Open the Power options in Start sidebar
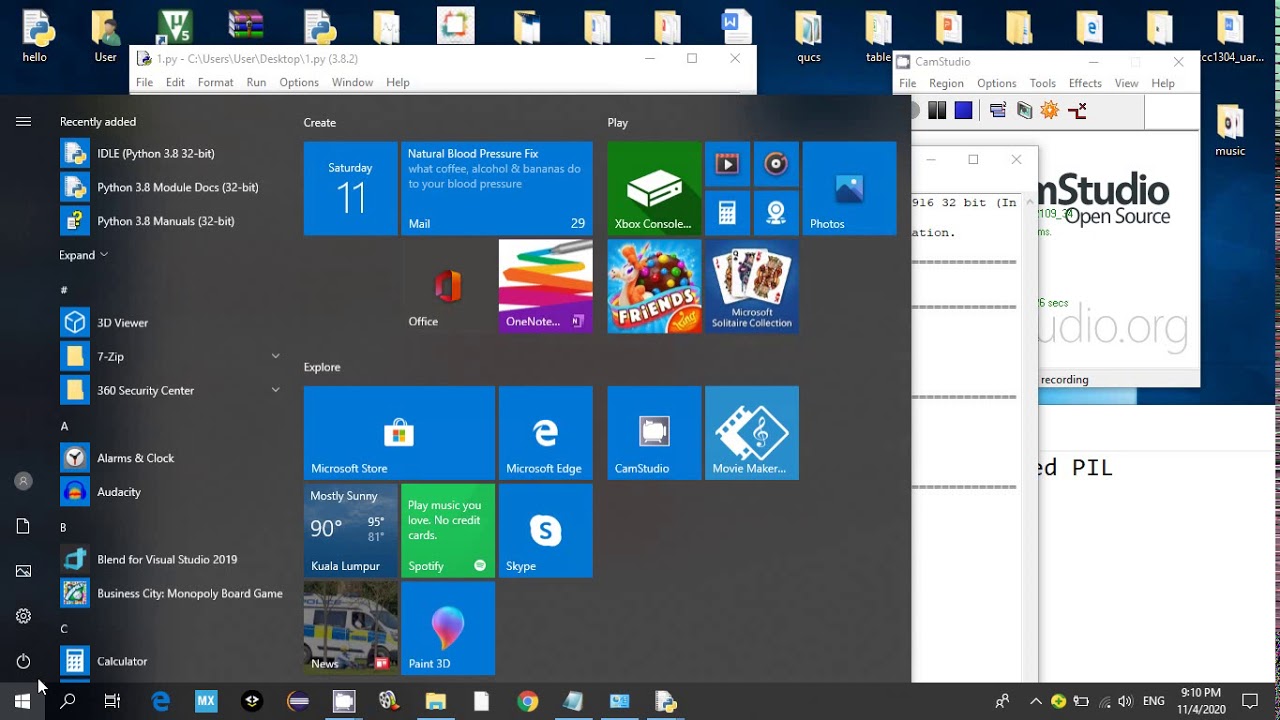The width and height of the screenshot is (1280, 720). pyautogui.click(x=23, y=661)
